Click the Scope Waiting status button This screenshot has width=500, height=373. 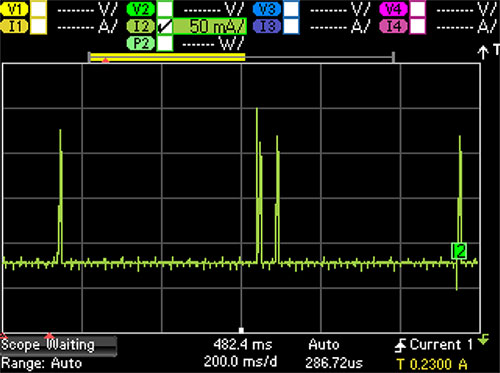58,345
